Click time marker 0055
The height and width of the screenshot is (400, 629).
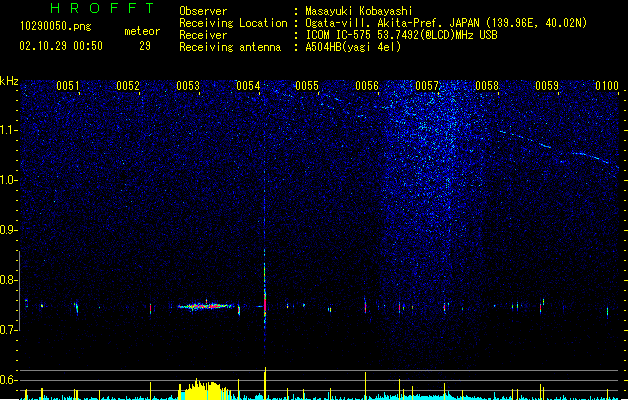click(307, 86)
